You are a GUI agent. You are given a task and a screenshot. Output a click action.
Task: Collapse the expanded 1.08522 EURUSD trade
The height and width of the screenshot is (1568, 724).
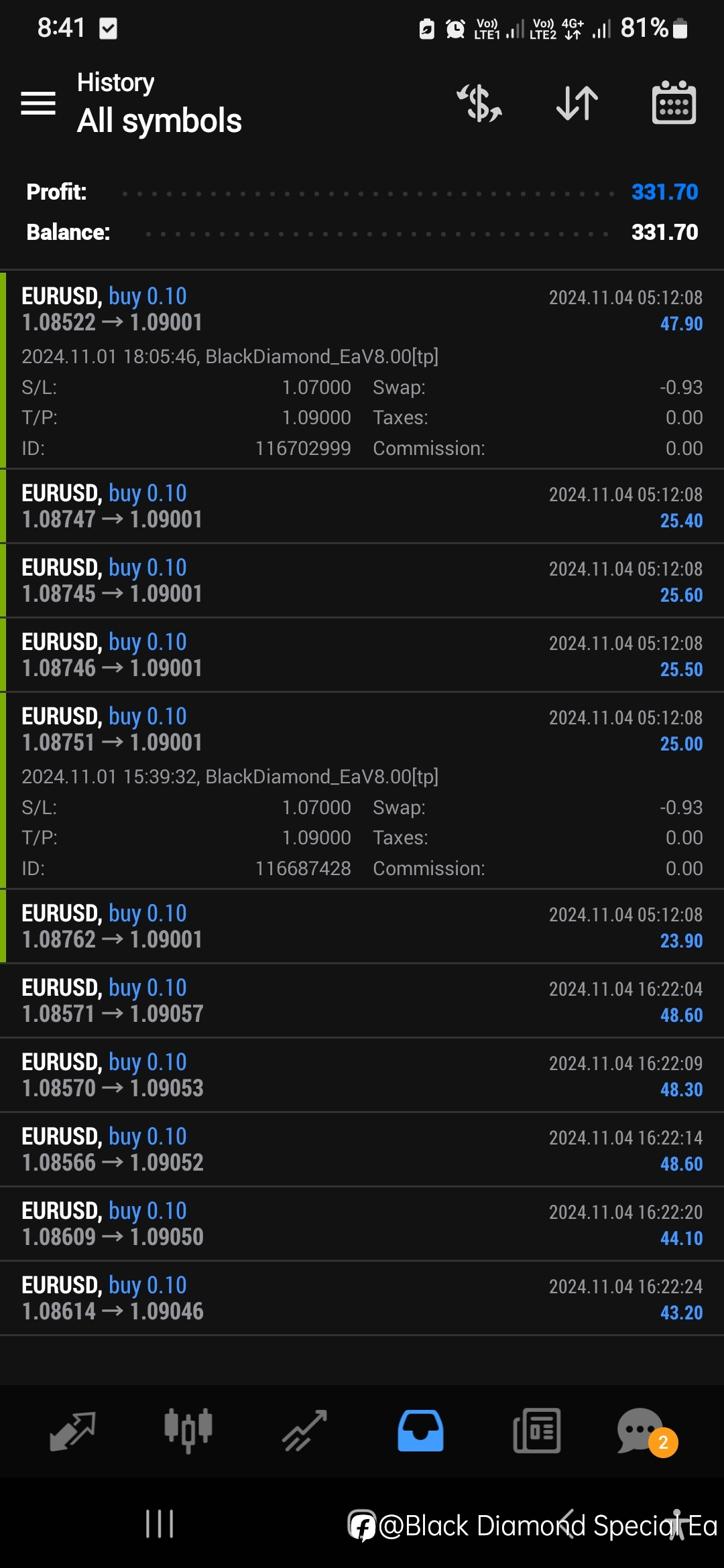point(362,310)
